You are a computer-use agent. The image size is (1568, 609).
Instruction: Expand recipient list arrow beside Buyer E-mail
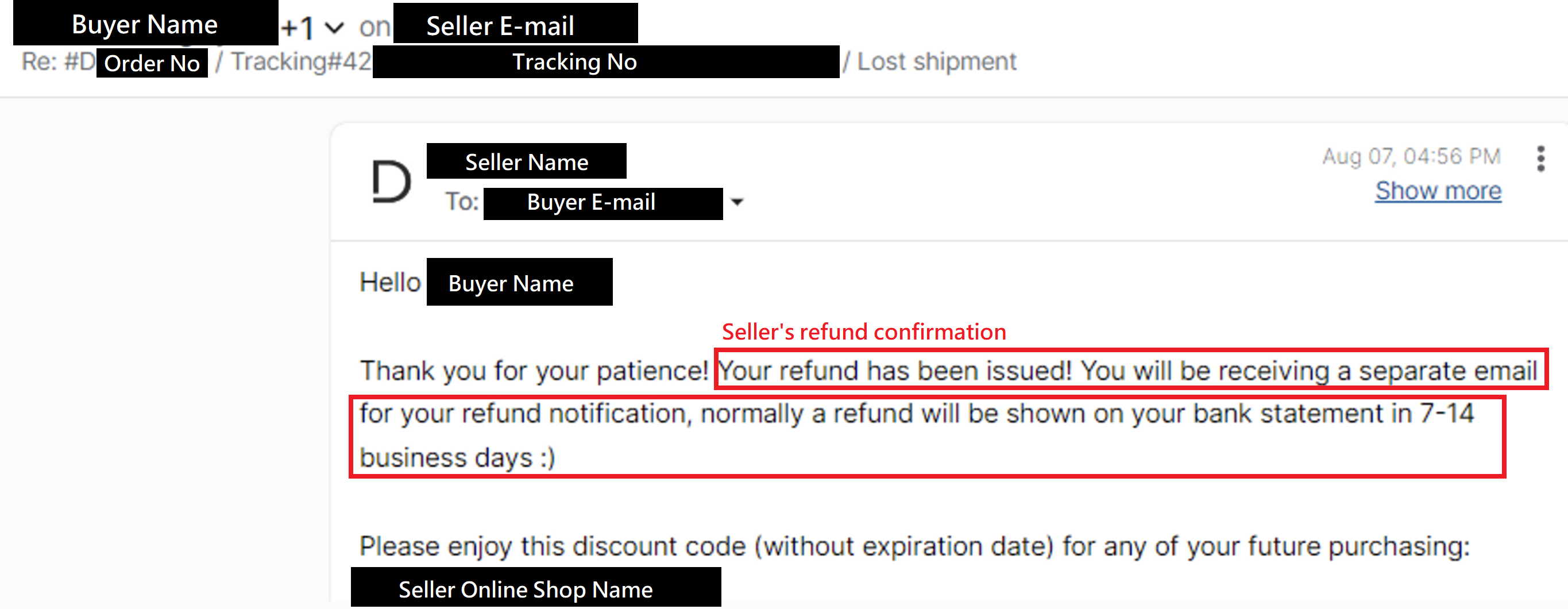(x=737, y=202)
